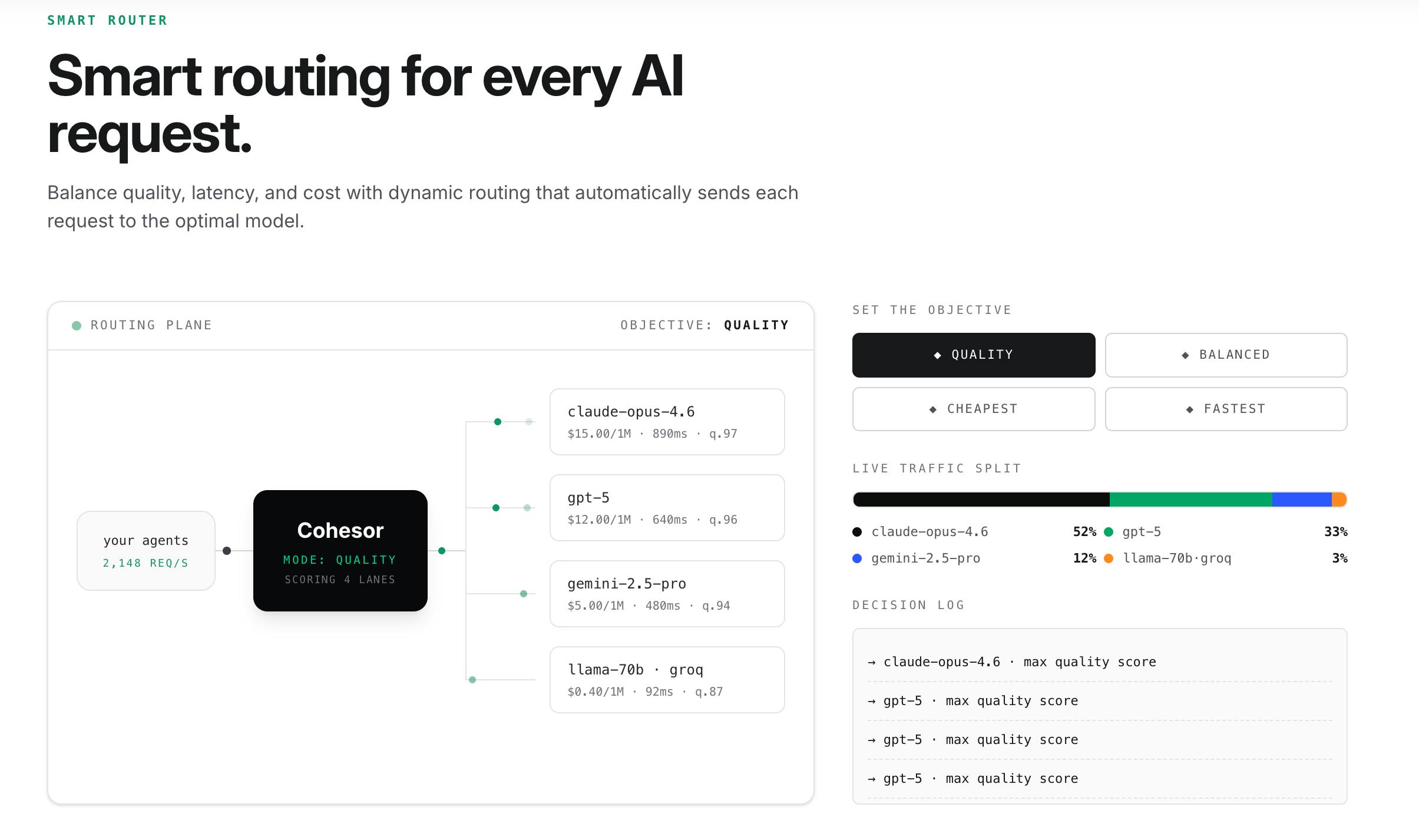The width and height of the screenshot is (1419, 840).
Task: Click the llama-70b groq model card
Action: (667, 680)
